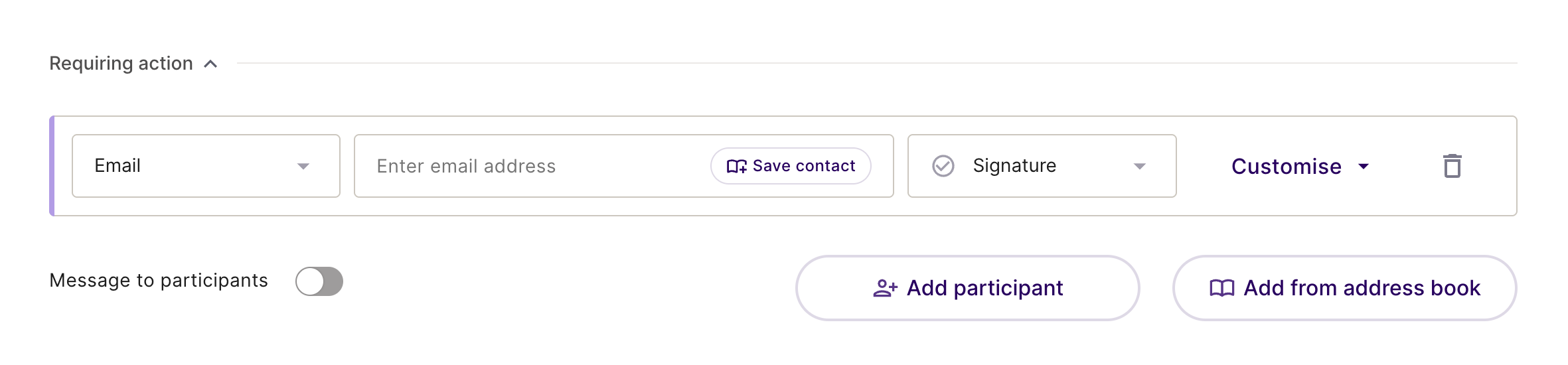
Task: Open the Signature role dropdown
Action: (x=1042, y=166)
